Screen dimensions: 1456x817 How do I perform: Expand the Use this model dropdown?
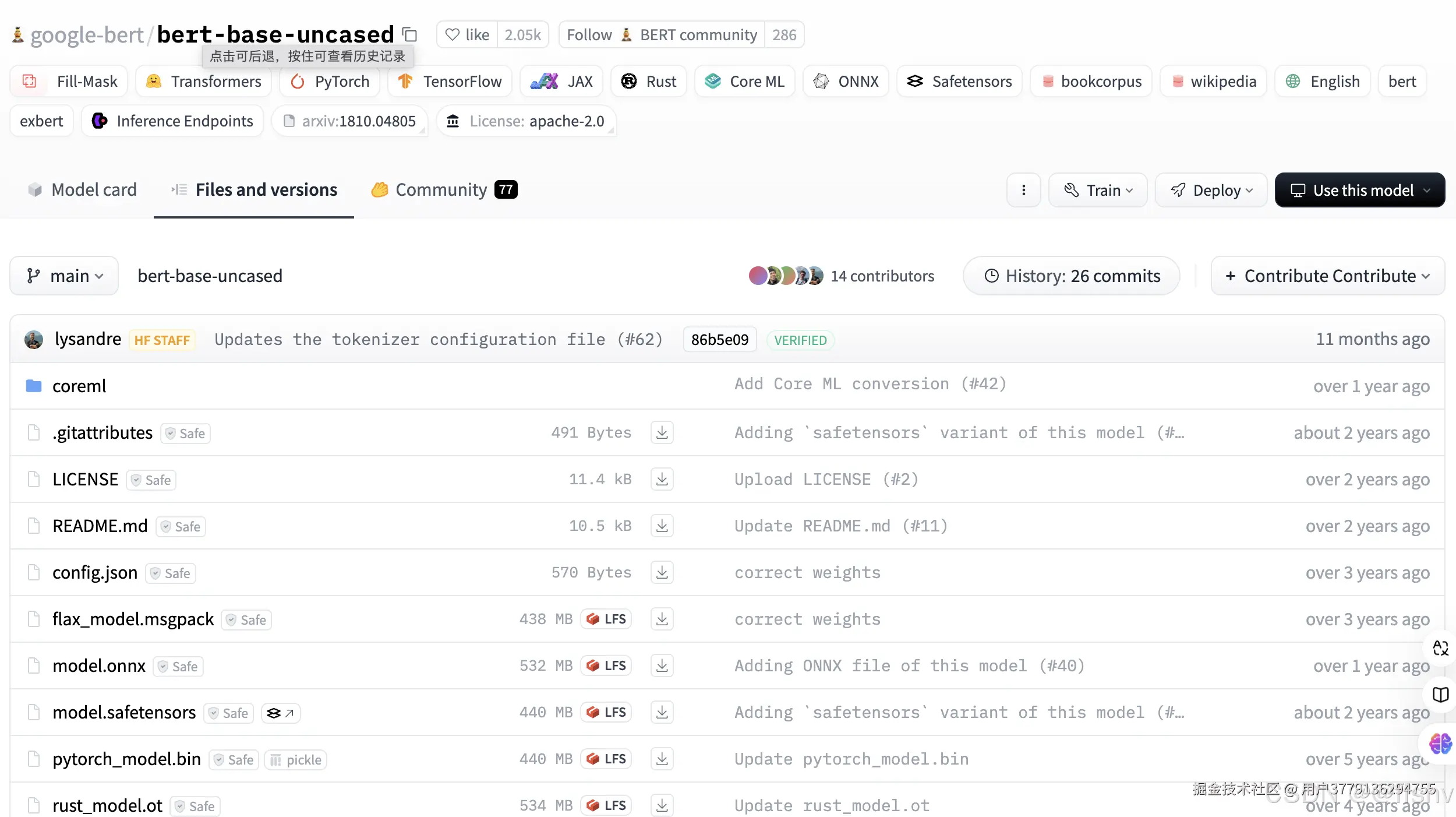pyautogui.click(x=1359, y=190)
